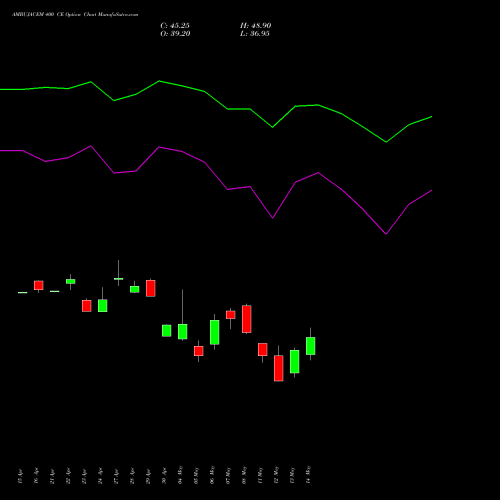Viewport: 500px width, 500px height.
Task: Click the red candlestick for 05 May
Action: [199, 351]
